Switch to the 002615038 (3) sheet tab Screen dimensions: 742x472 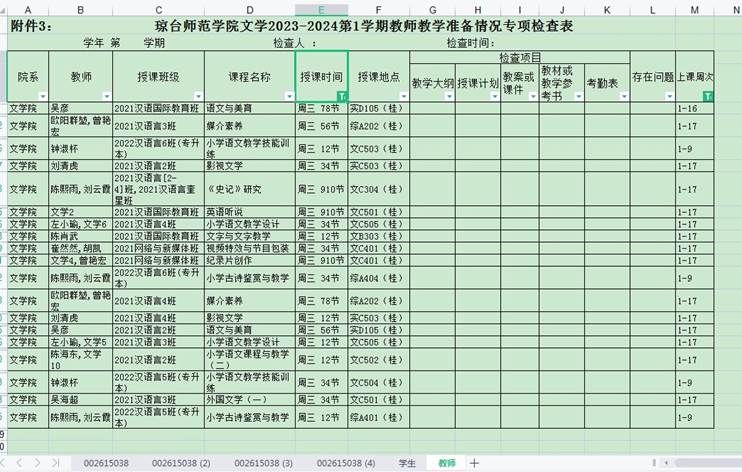264,463
